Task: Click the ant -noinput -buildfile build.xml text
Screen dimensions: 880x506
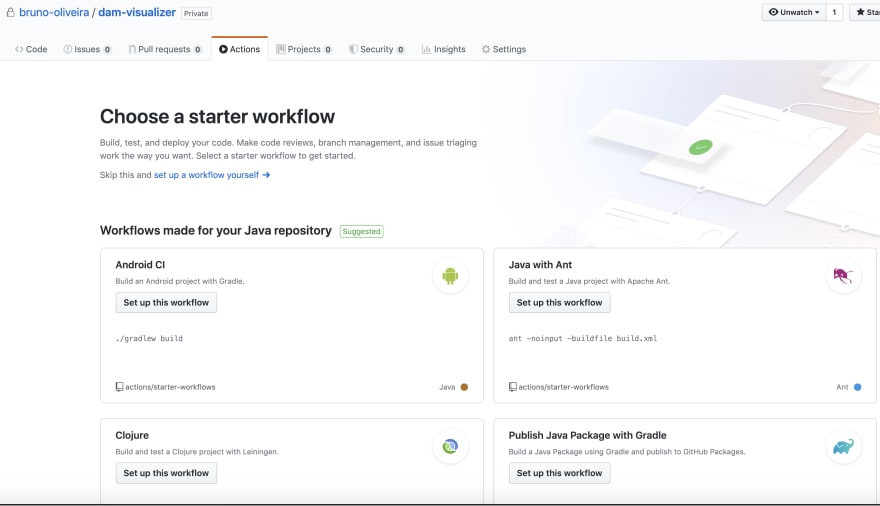Action: click(x=583, y=338)
